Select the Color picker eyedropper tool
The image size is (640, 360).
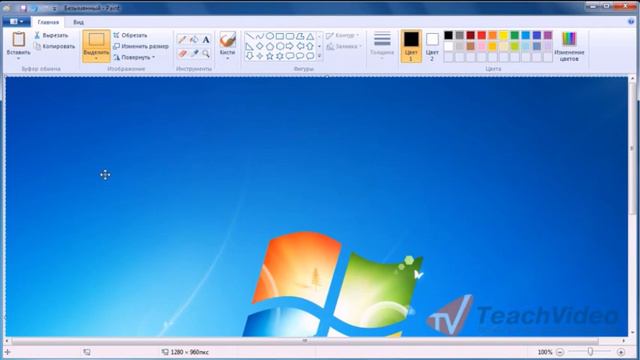(194, 53)
